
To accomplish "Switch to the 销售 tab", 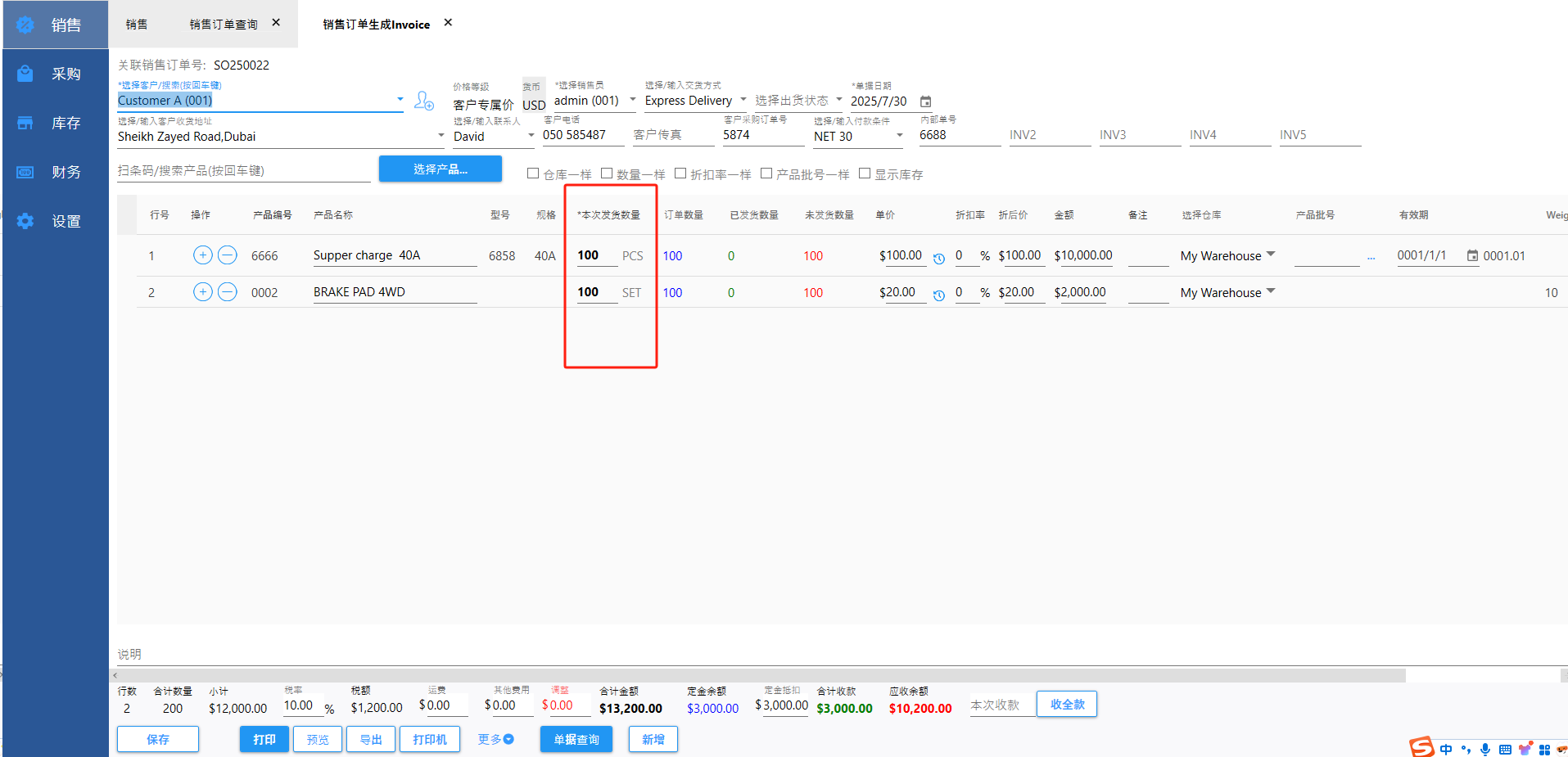I will coord(137,25).
